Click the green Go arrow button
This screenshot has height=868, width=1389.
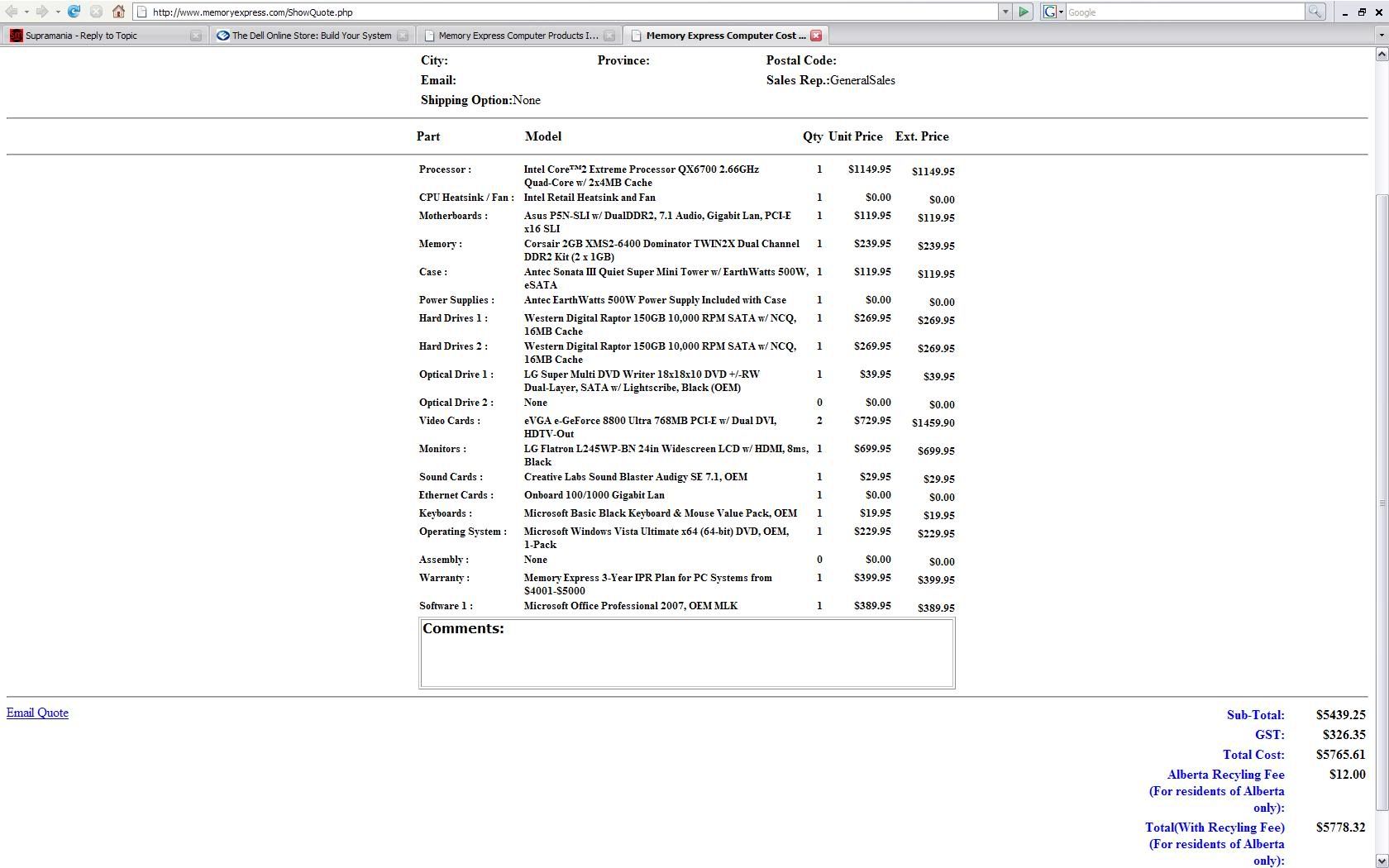[1024, 12]
